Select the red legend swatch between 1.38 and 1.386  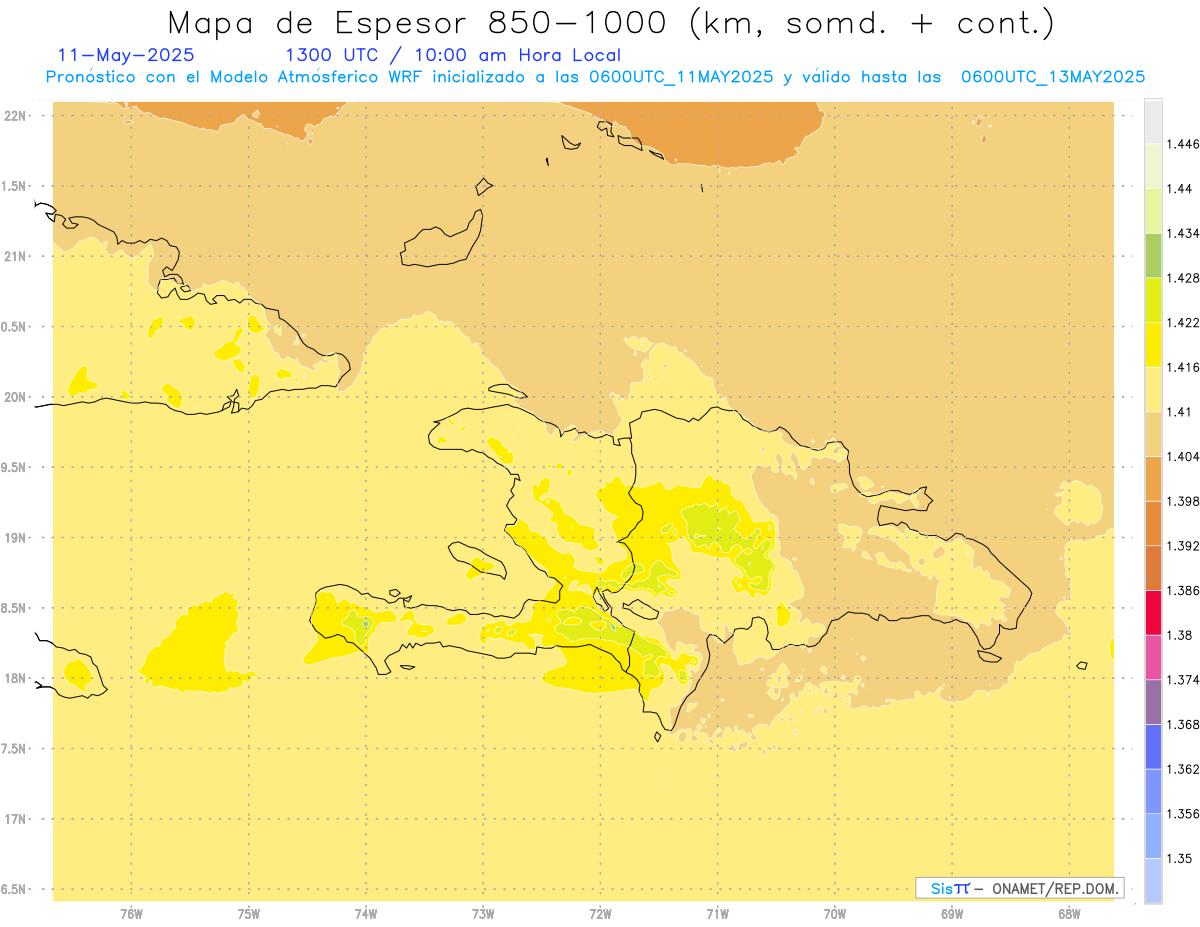click(1153, 612)
